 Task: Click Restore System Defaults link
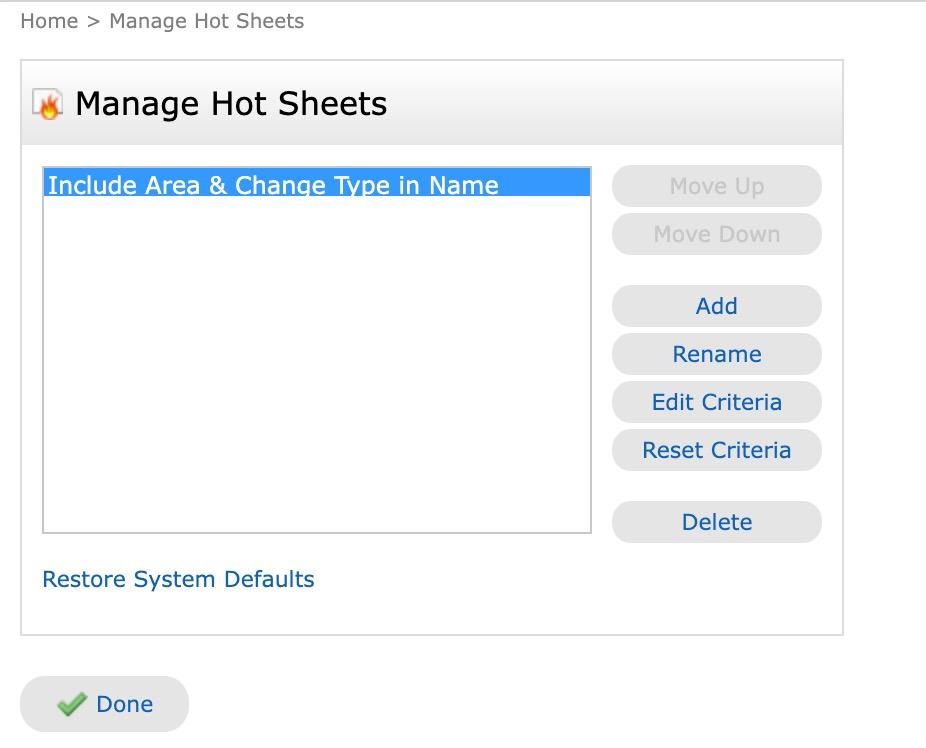coord(178,580)
